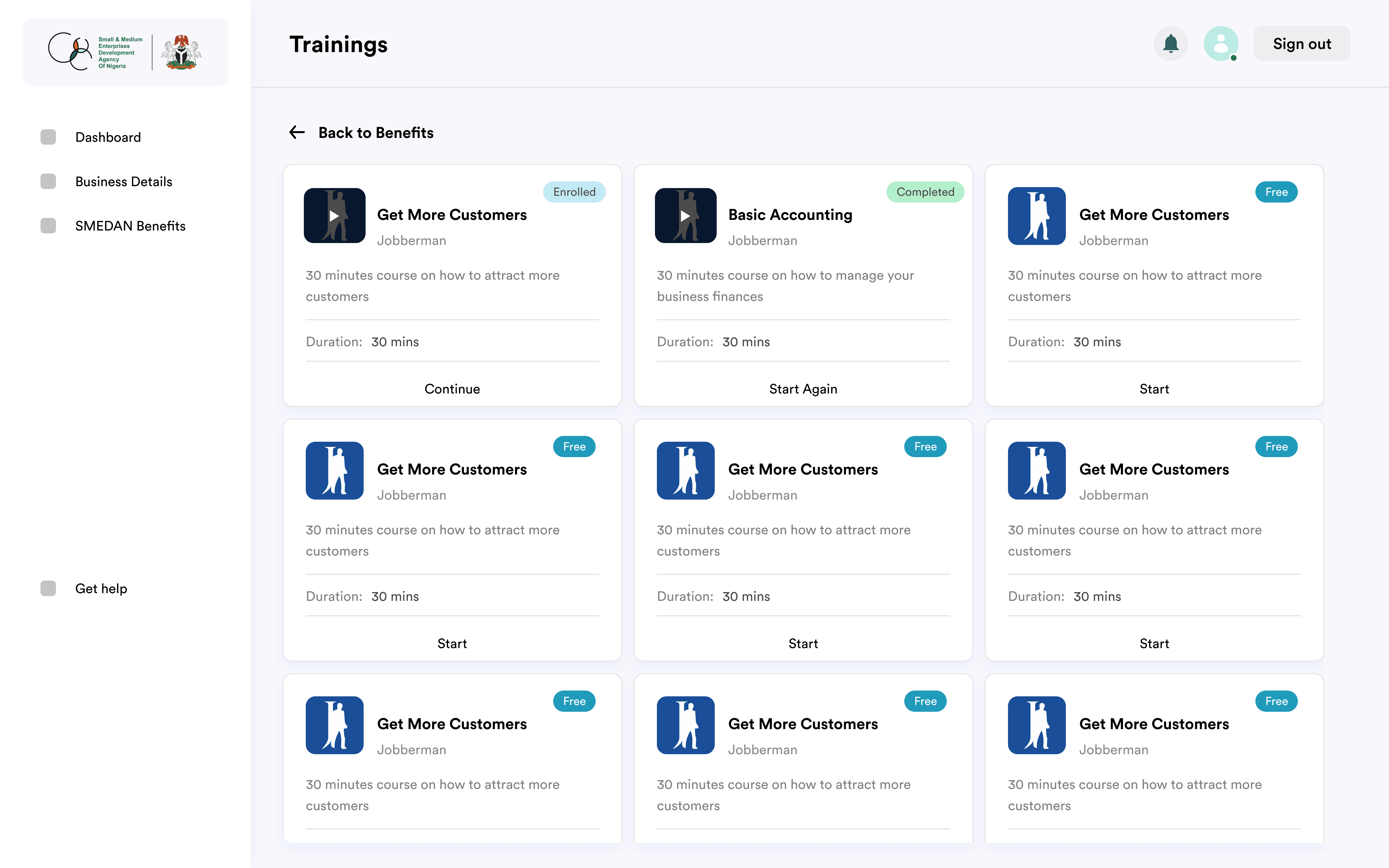This screenshot has width=1389, height=868.
Task: Click the Jobberman provider name on the enrolled card
Action: coord(412,241)
